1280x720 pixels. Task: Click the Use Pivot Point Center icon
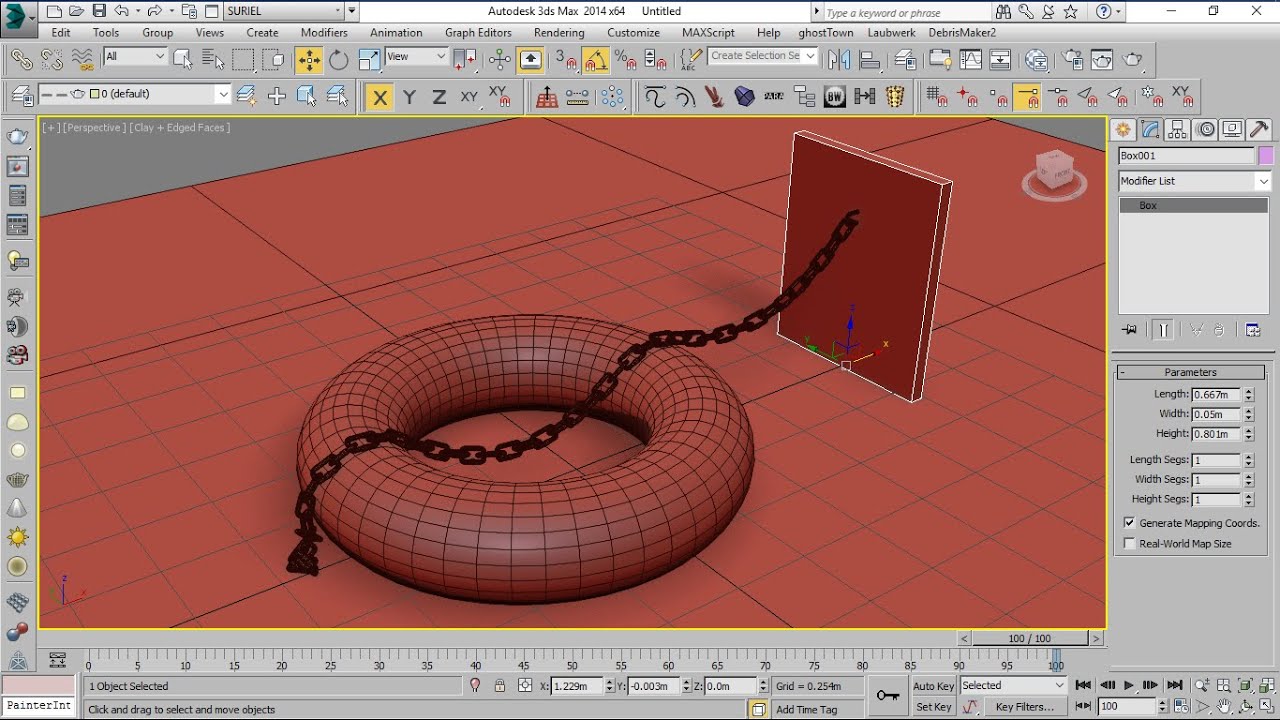click(x=465, y=59)
